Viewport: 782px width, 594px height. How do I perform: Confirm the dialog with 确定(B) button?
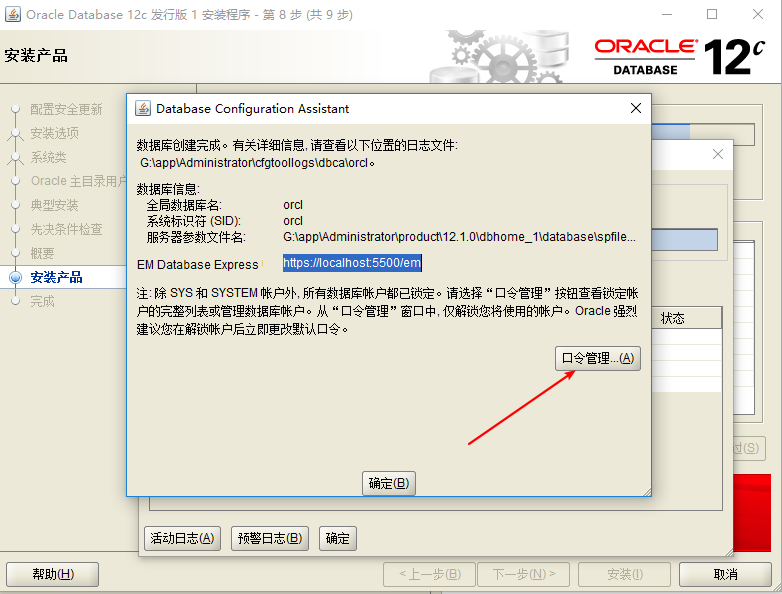[389, 483]
